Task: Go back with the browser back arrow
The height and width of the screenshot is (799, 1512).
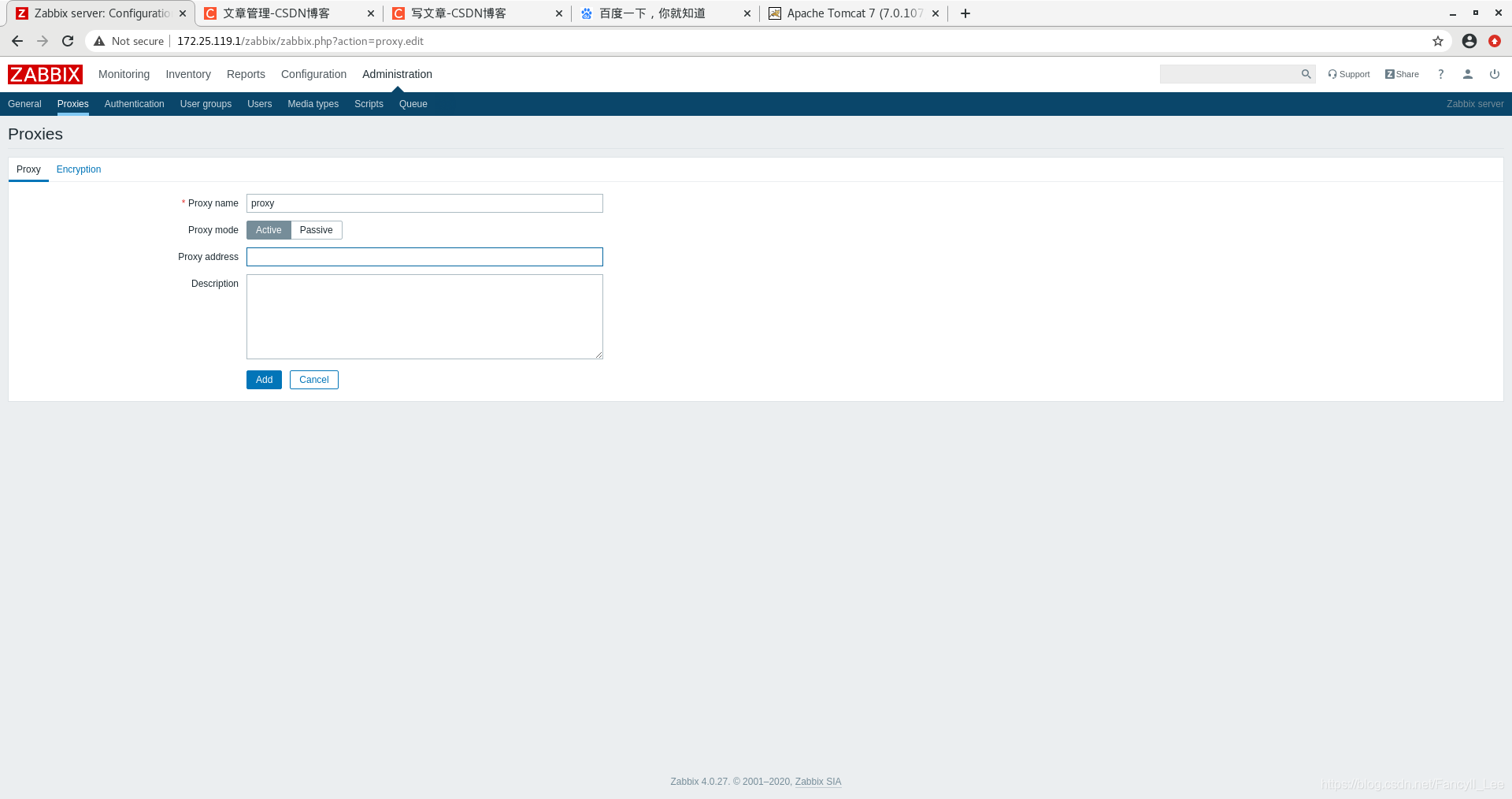Action: click(x=17, y=41)
